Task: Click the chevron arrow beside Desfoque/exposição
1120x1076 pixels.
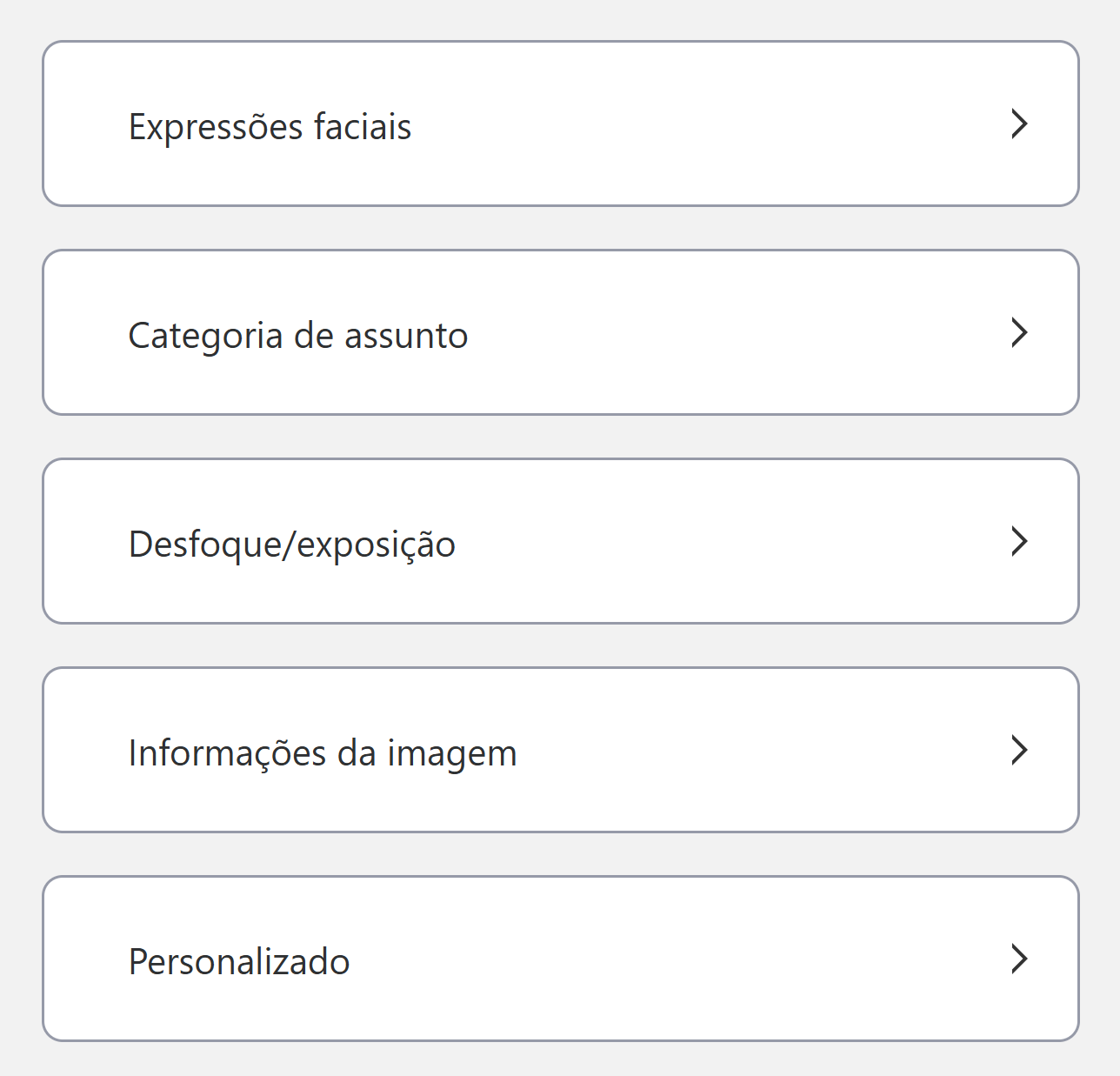Action: 1019,541
